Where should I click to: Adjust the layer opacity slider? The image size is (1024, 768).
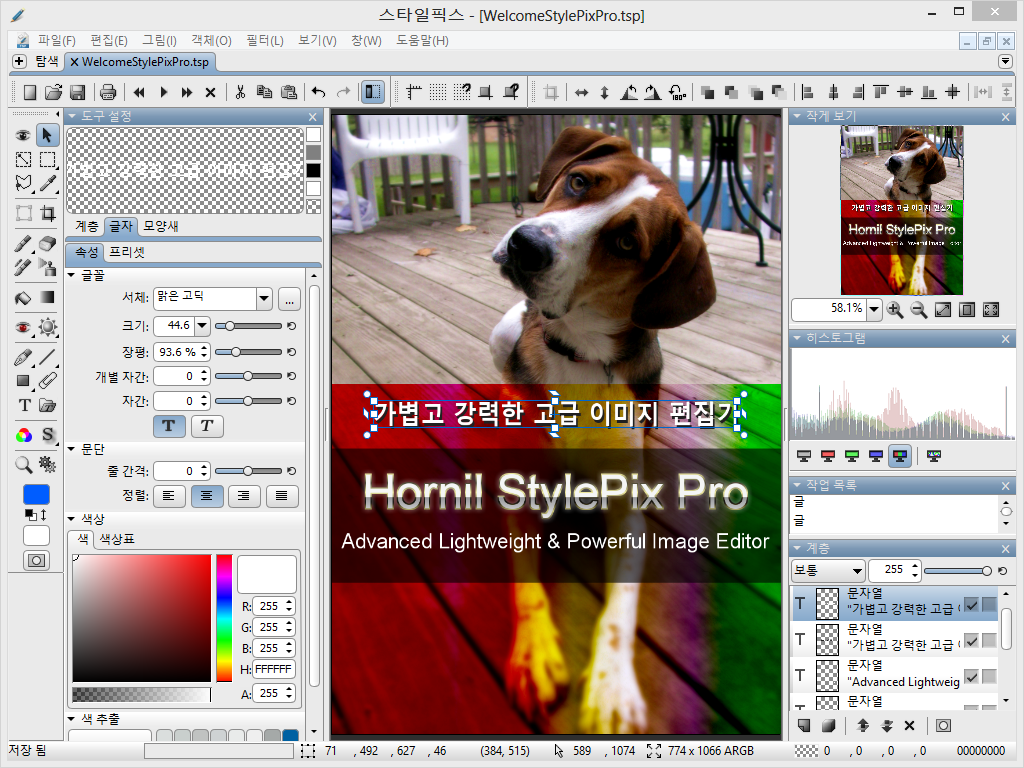(x=957, y=571)
